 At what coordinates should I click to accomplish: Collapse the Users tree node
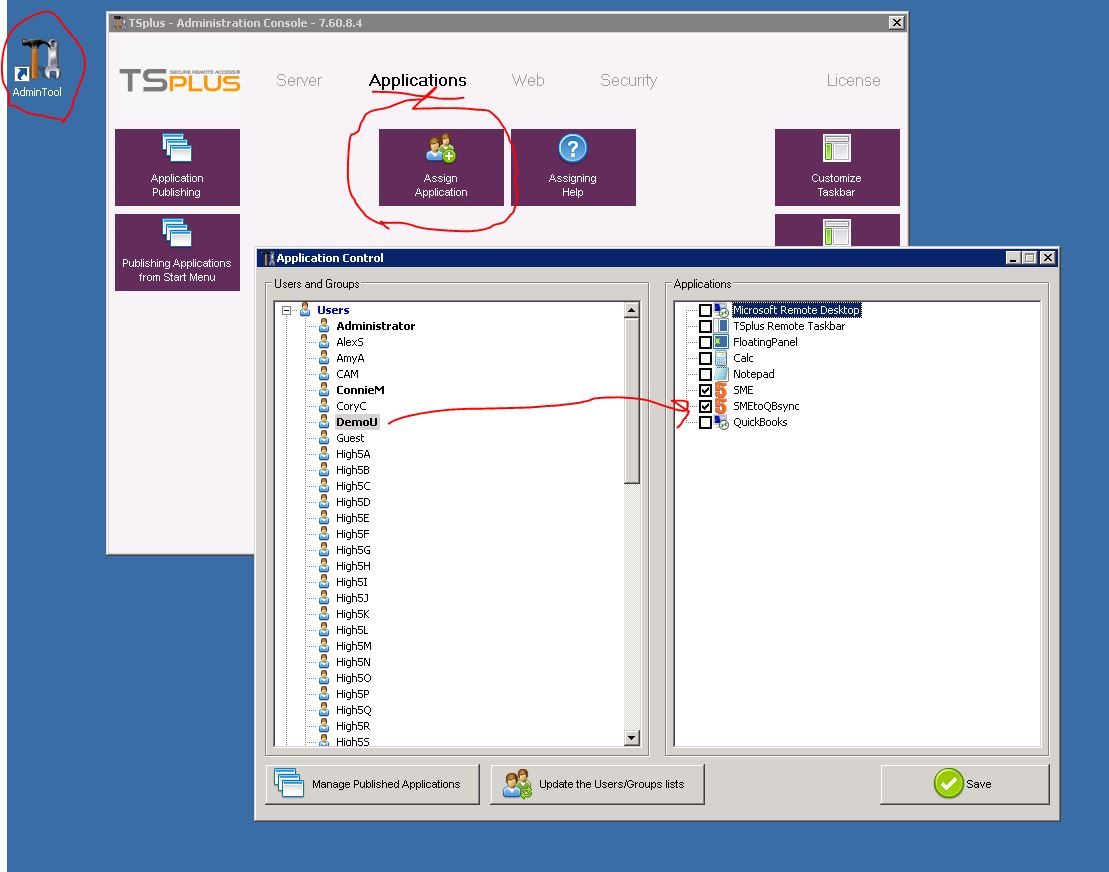(286, 310)
